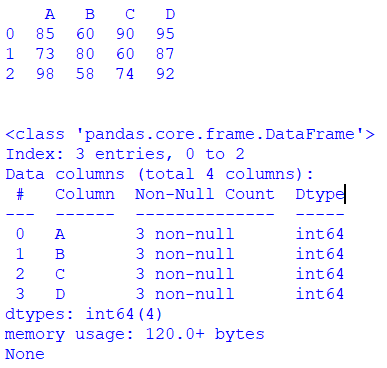Click the 'Non-Null Count' header
Image resolution: width=387 pixels, height=368 pixels.
coord(205,194)
